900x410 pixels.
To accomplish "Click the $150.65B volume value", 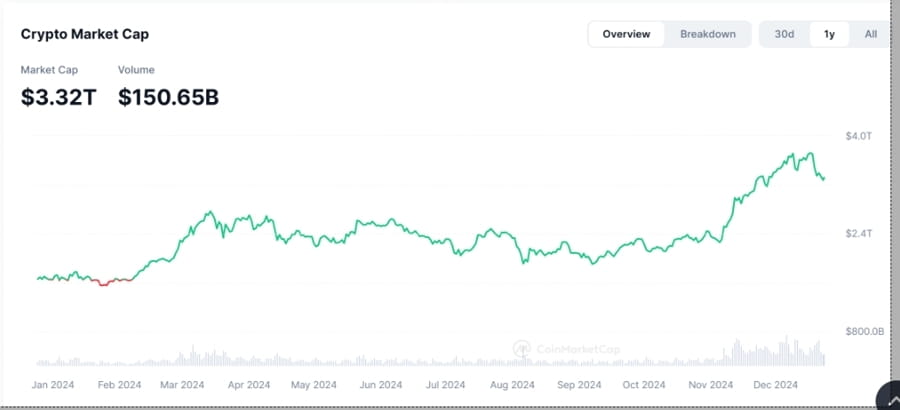I will 168,97.
